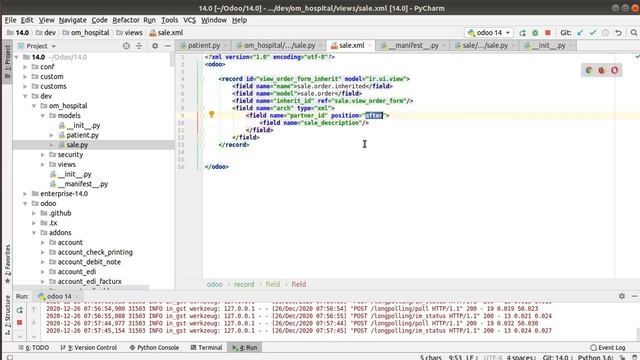The image size is (640, 360).
Task: Minimize the Run panel with the minus icon
Action: (x=634, y=296)
